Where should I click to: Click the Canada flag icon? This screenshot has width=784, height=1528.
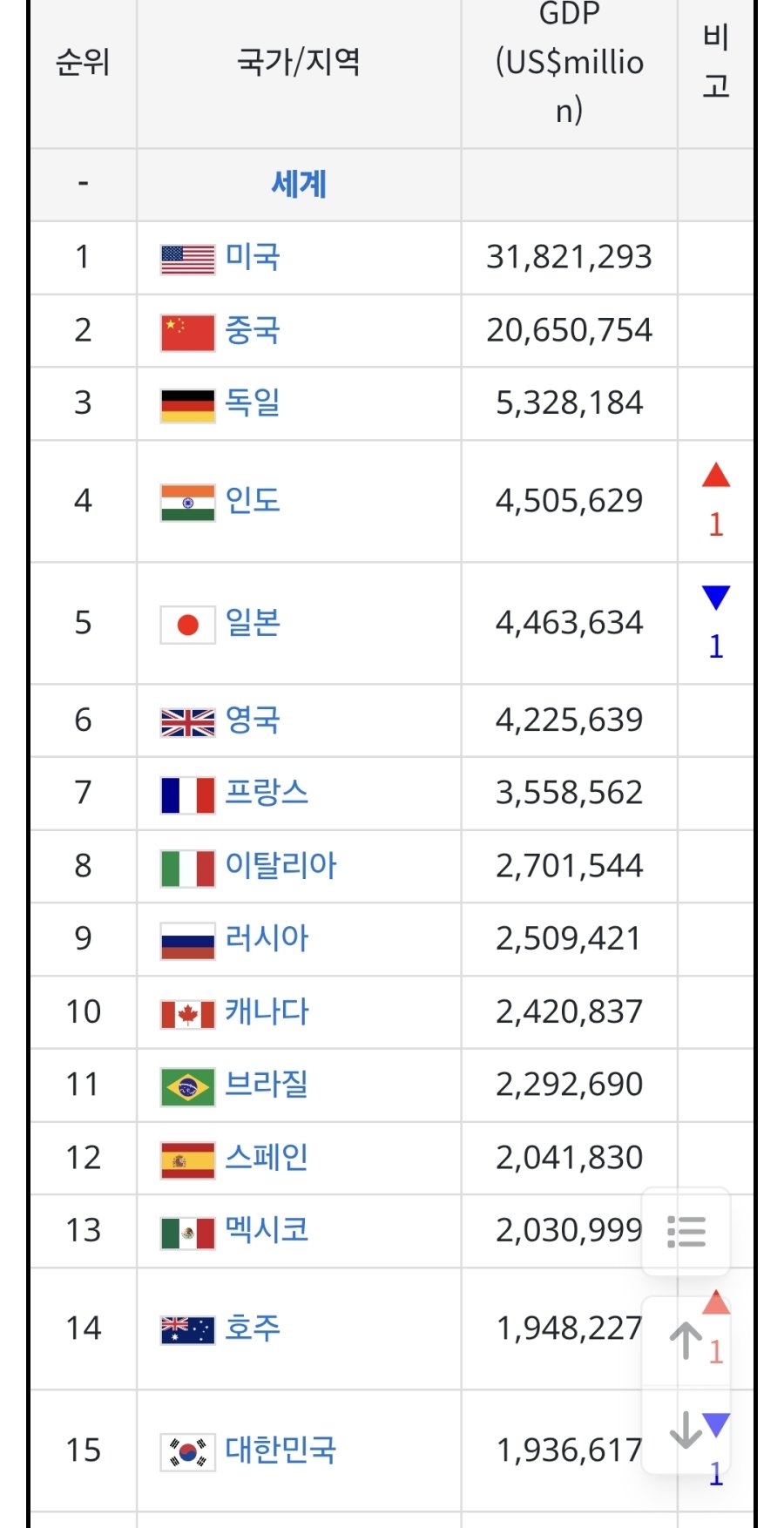(x=187, y=1014)
